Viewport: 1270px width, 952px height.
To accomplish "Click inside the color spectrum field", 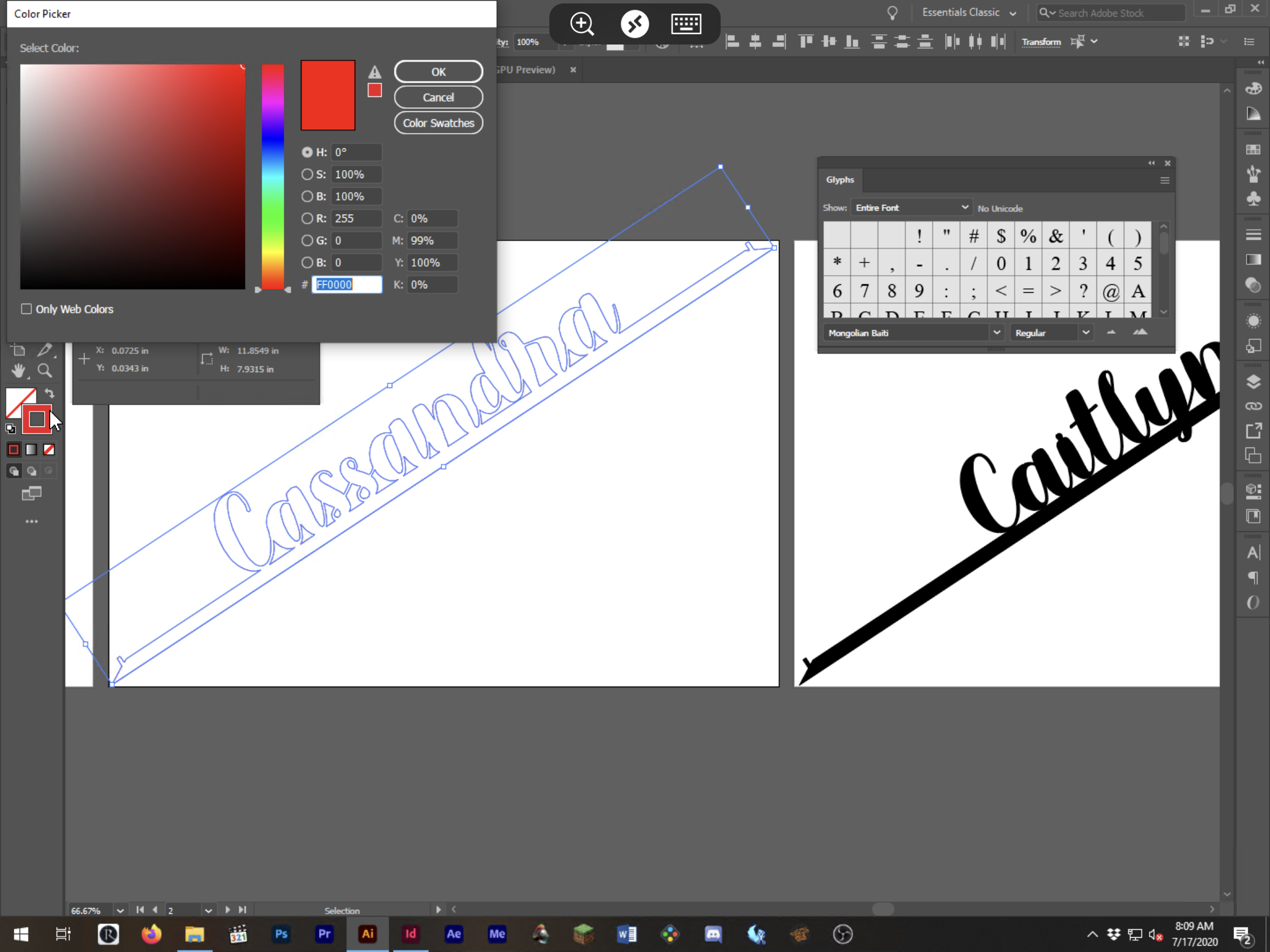I will pyautogui.click(x=132, y=177).
